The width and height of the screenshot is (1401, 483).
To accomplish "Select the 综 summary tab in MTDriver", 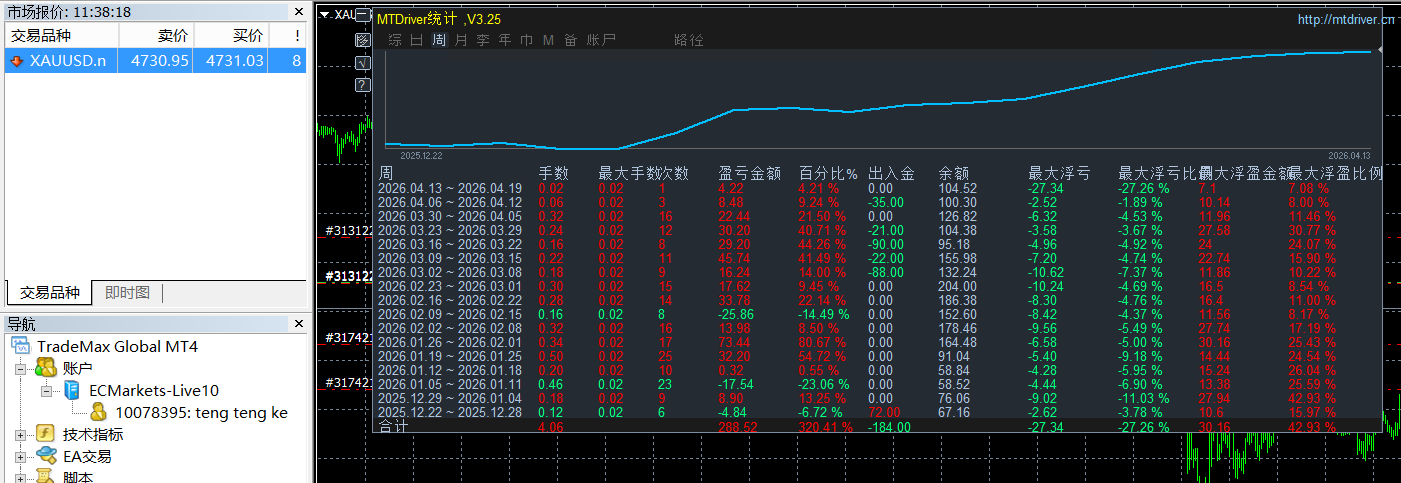I will pyautogui.click(x=395, y=40).
